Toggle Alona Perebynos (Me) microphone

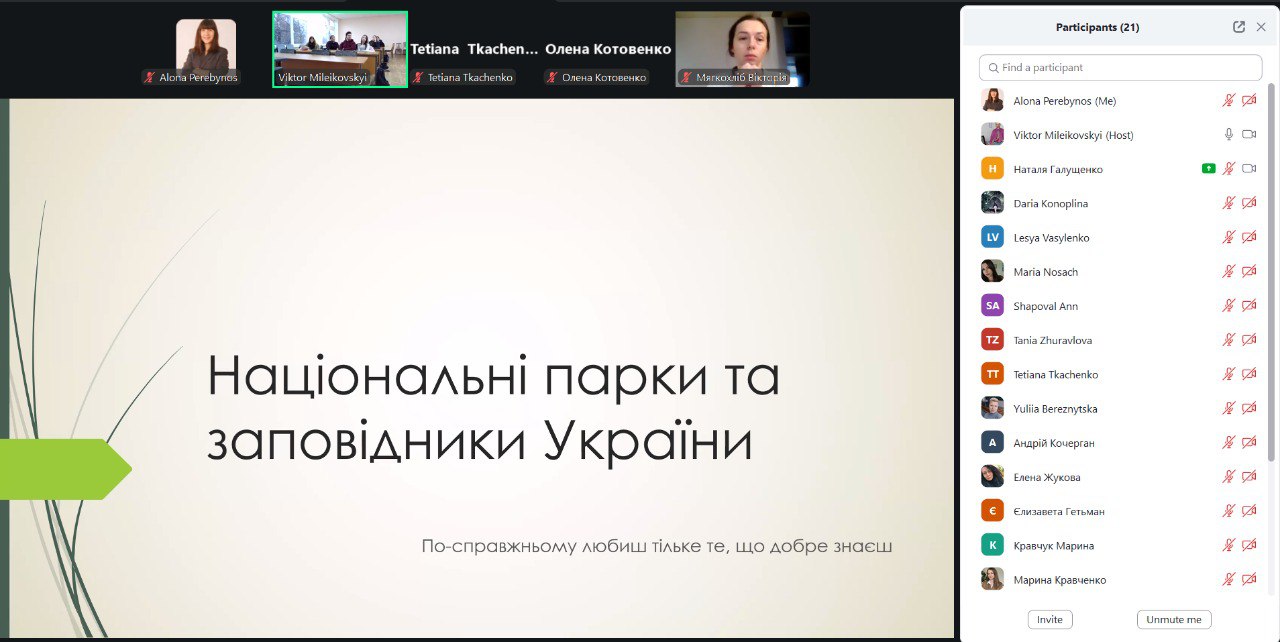pos(1229,101)
